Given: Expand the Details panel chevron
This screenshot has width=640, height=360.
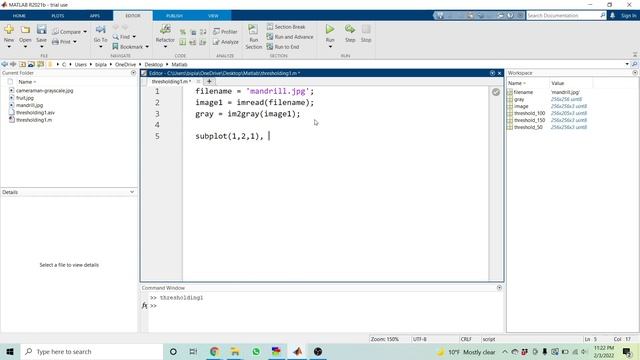Looking at the screenshot, I should click(x=132, y=192).
